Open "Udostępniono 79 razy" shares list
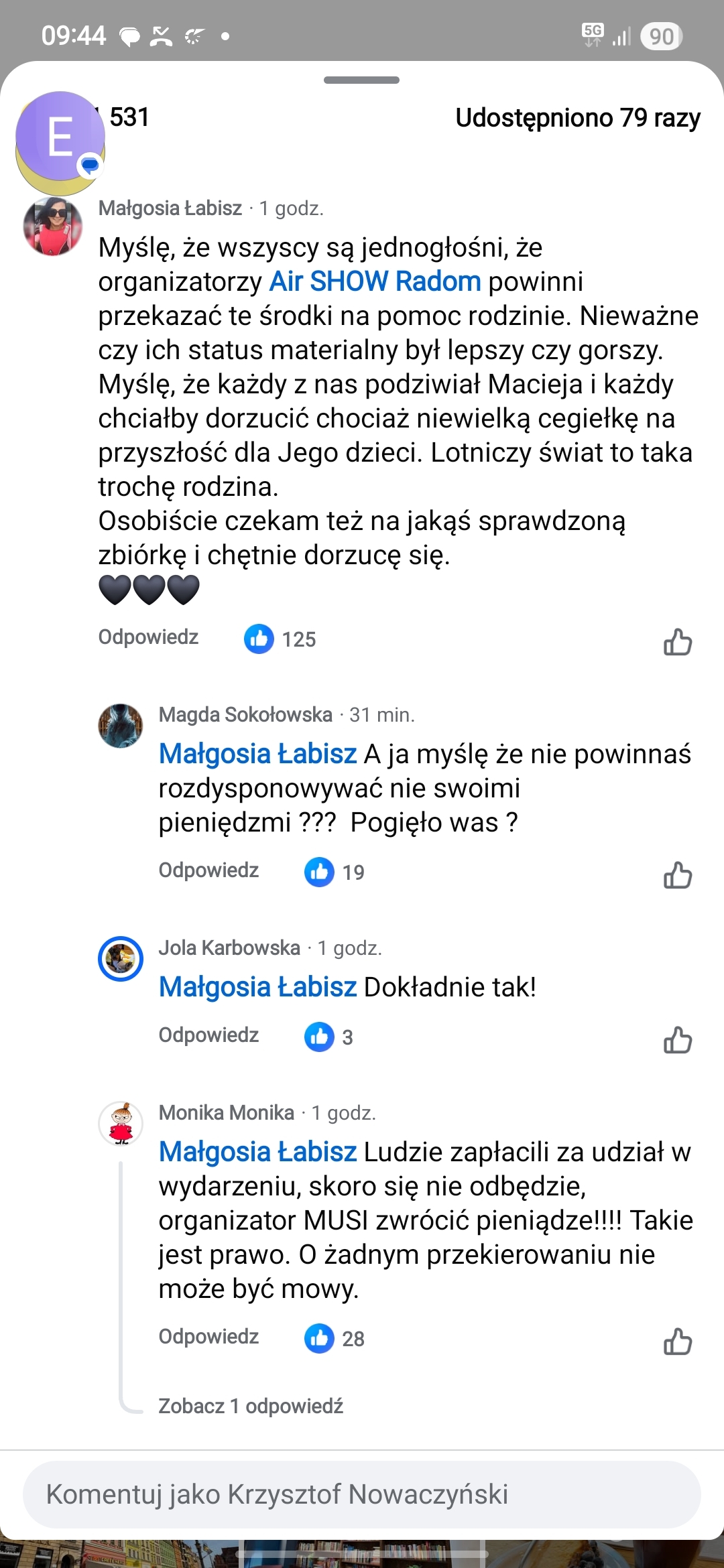724x1568 pixels. [578, 118]
